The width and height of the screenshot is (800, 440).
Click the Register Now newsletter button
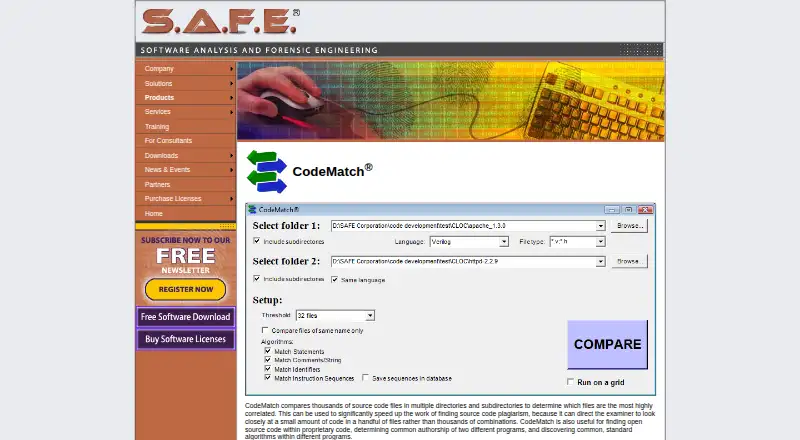(185, 289)
